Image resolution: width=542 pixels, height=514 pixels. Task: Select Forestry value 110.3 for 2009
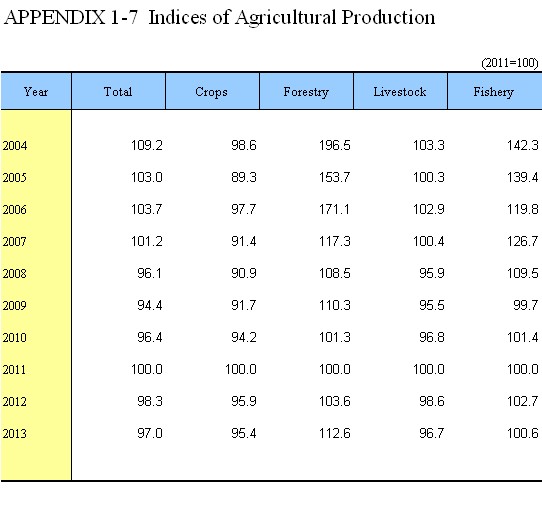(335, 305)
